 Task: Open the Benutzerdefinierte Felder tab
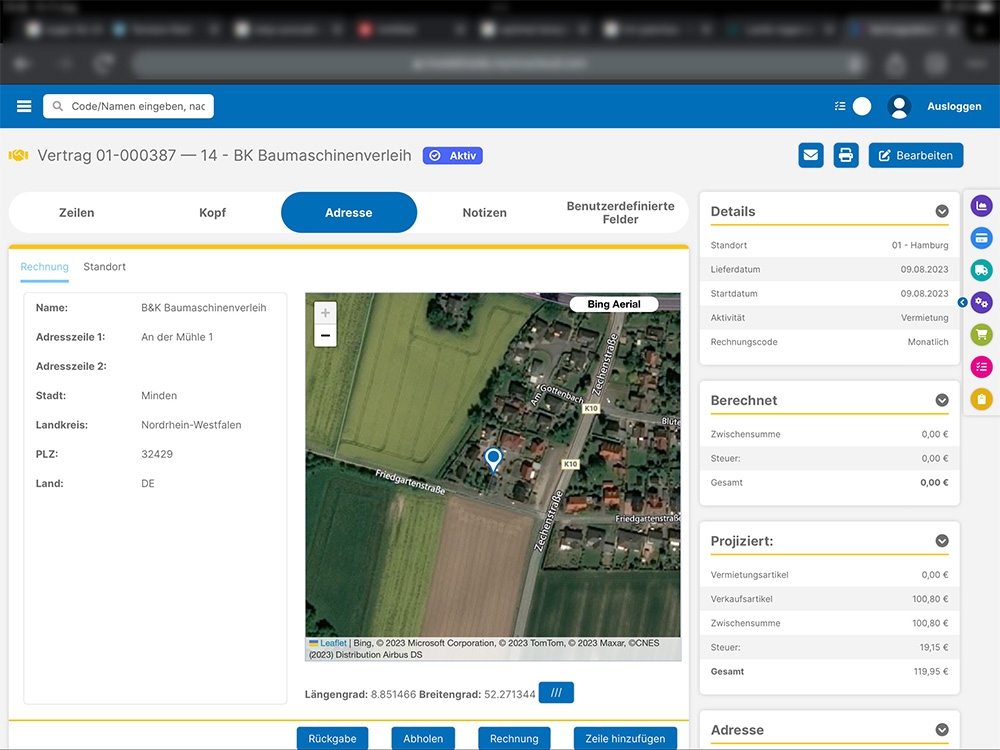[621, 212]
